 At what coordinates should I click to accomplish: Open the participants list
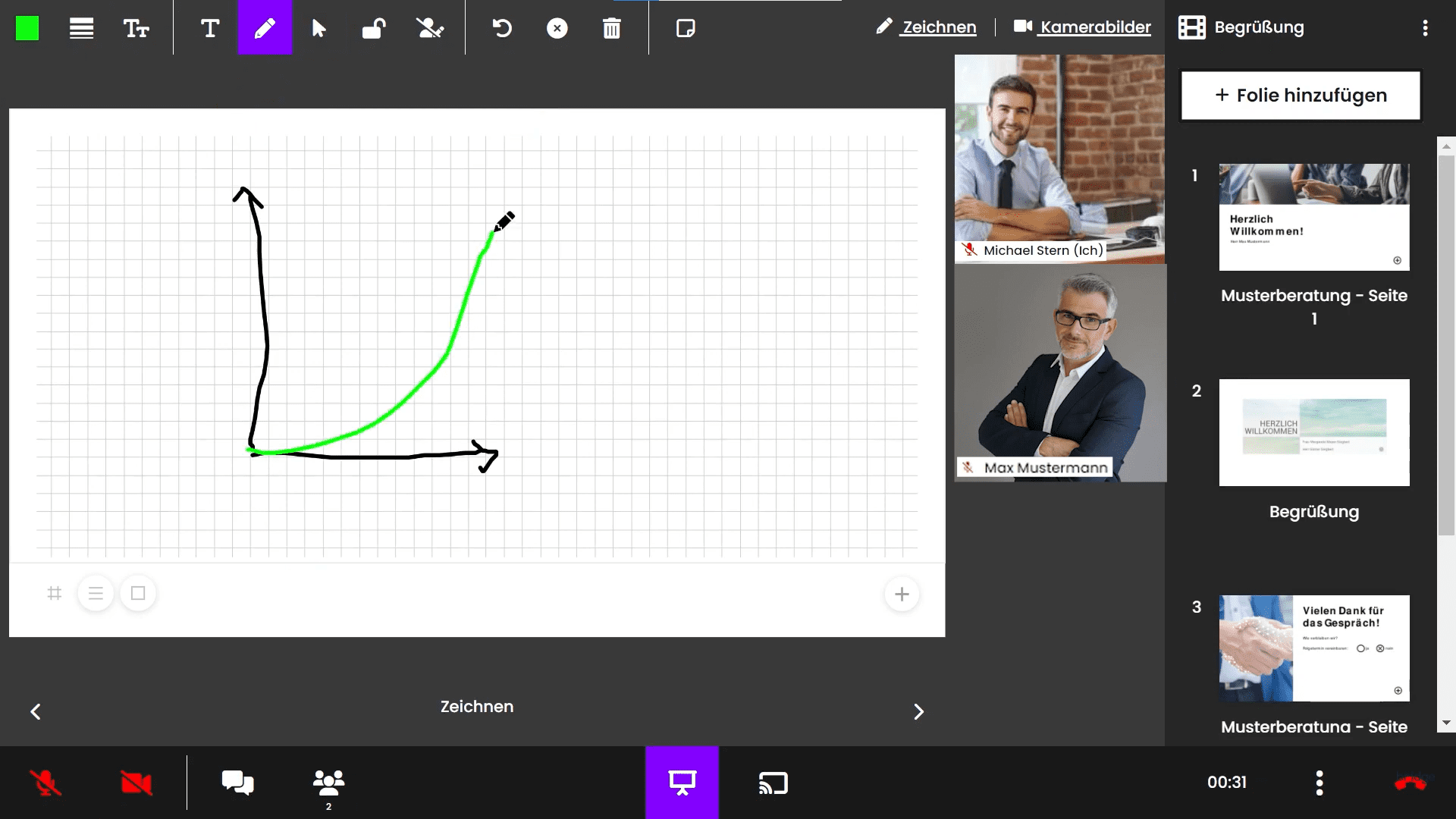328,784
